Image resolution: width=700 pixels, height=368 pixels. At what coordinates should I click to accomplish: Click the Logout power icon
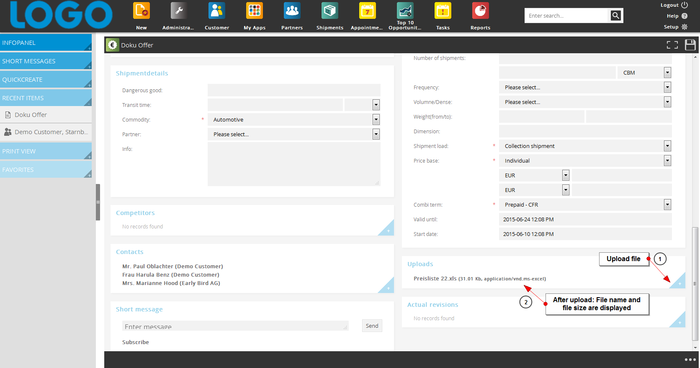click(x=684, y=5)
